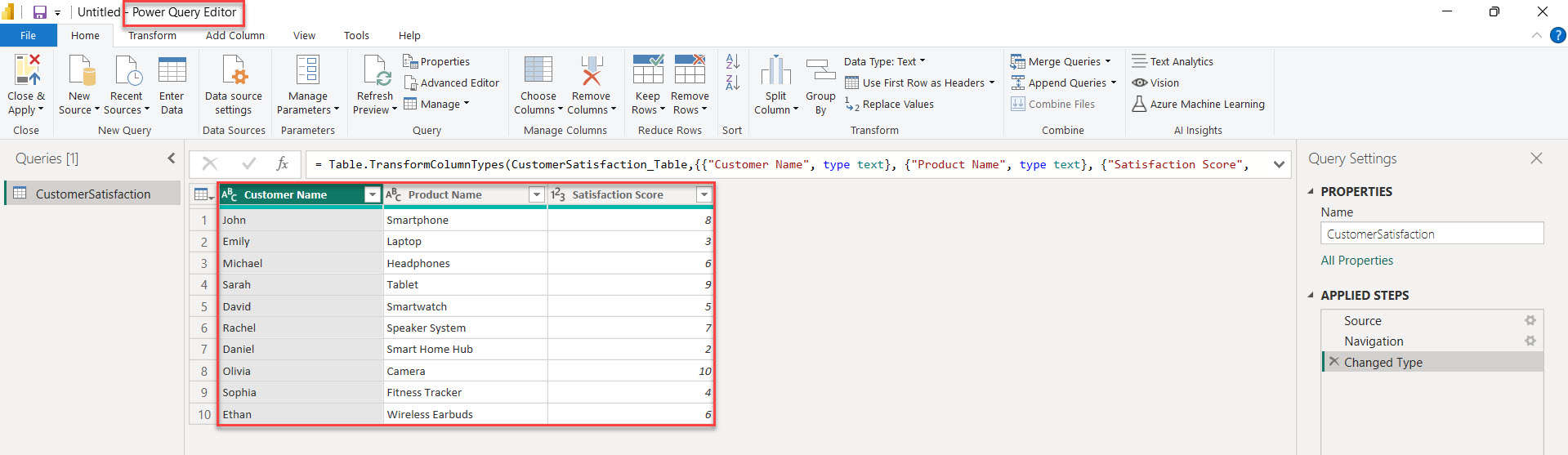Collapse the APPLIED STEPS section
Image resolution: width=1568 pixels, height=455 pixels.
[1311, 295]
